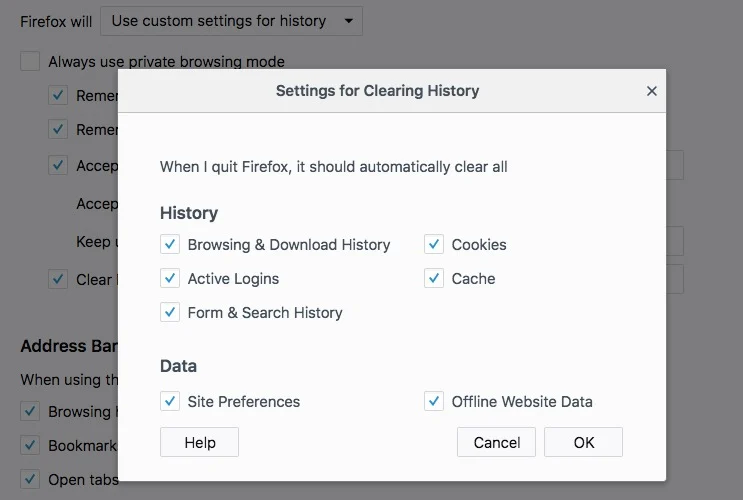Toggle Offline Website Data checkbox

[x=434, y=401]
